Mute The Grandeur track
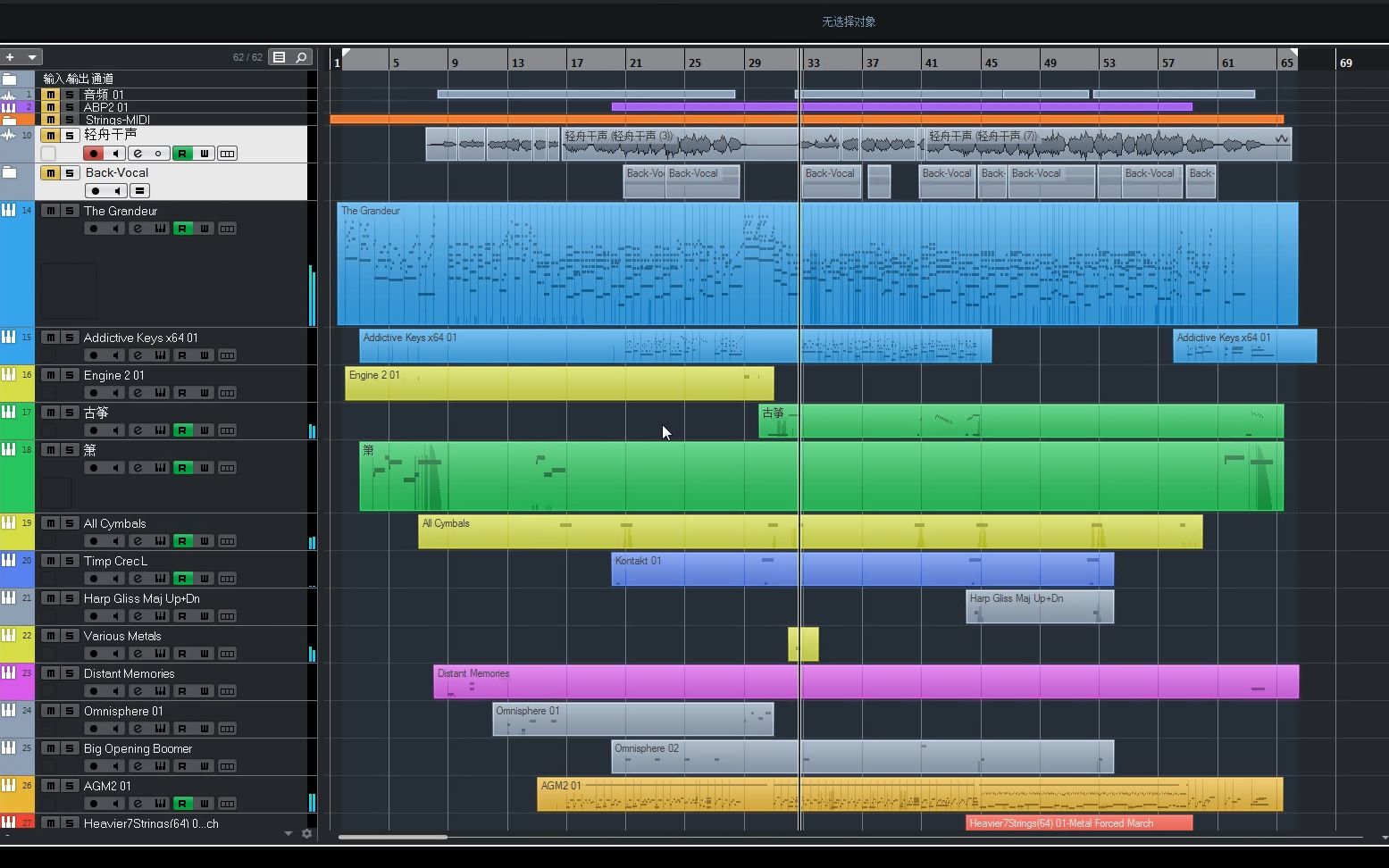Screen dimensions: 1389x868 [x=50, y=211]
